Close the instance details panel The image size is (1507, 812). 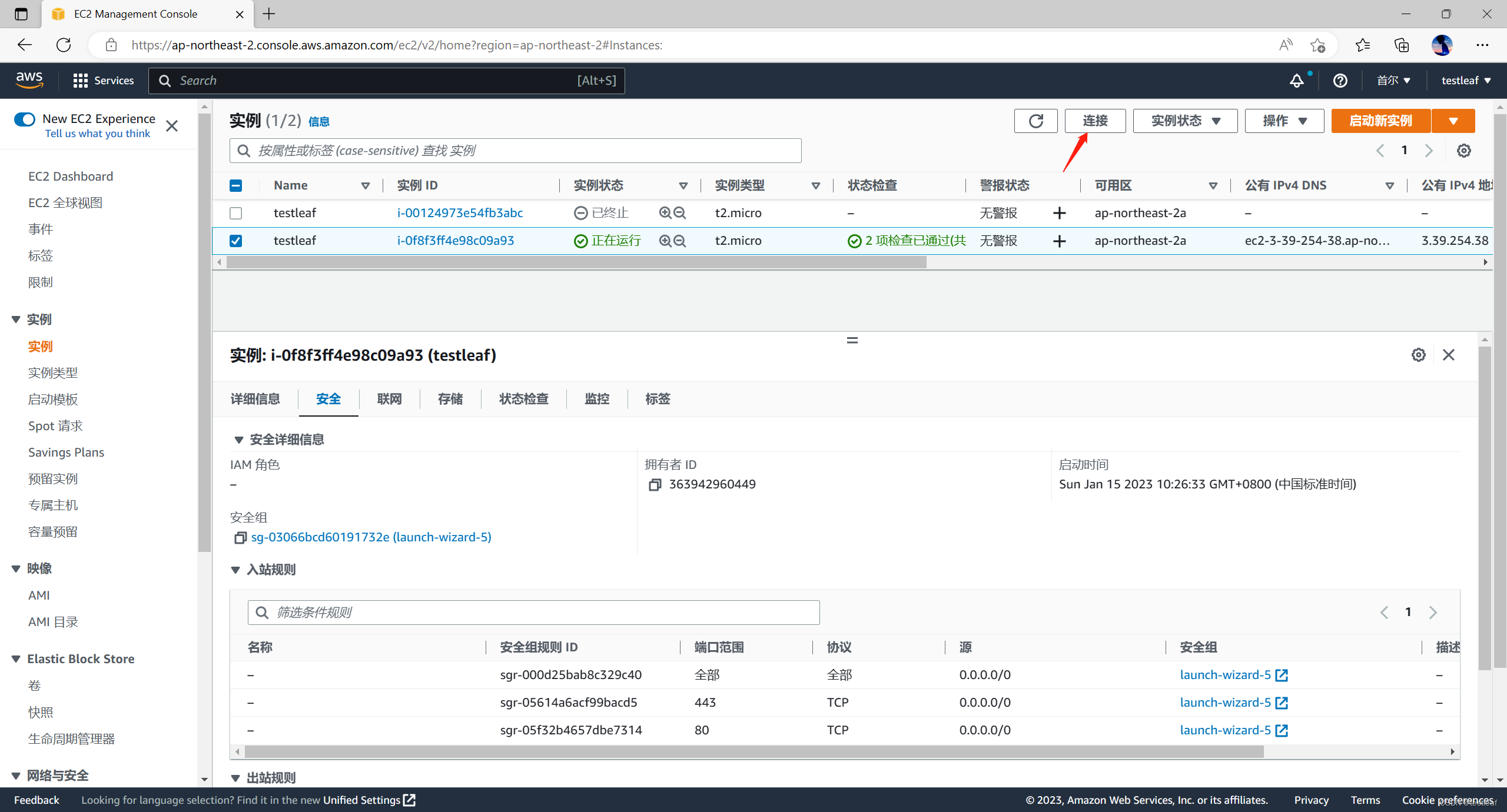click(1449, 355)
